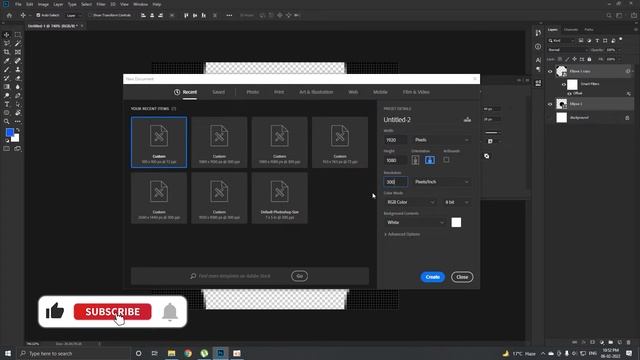The height and width of the screenshot is (360, 640).
Task: Click the Create button
Action: click(433, 277)
